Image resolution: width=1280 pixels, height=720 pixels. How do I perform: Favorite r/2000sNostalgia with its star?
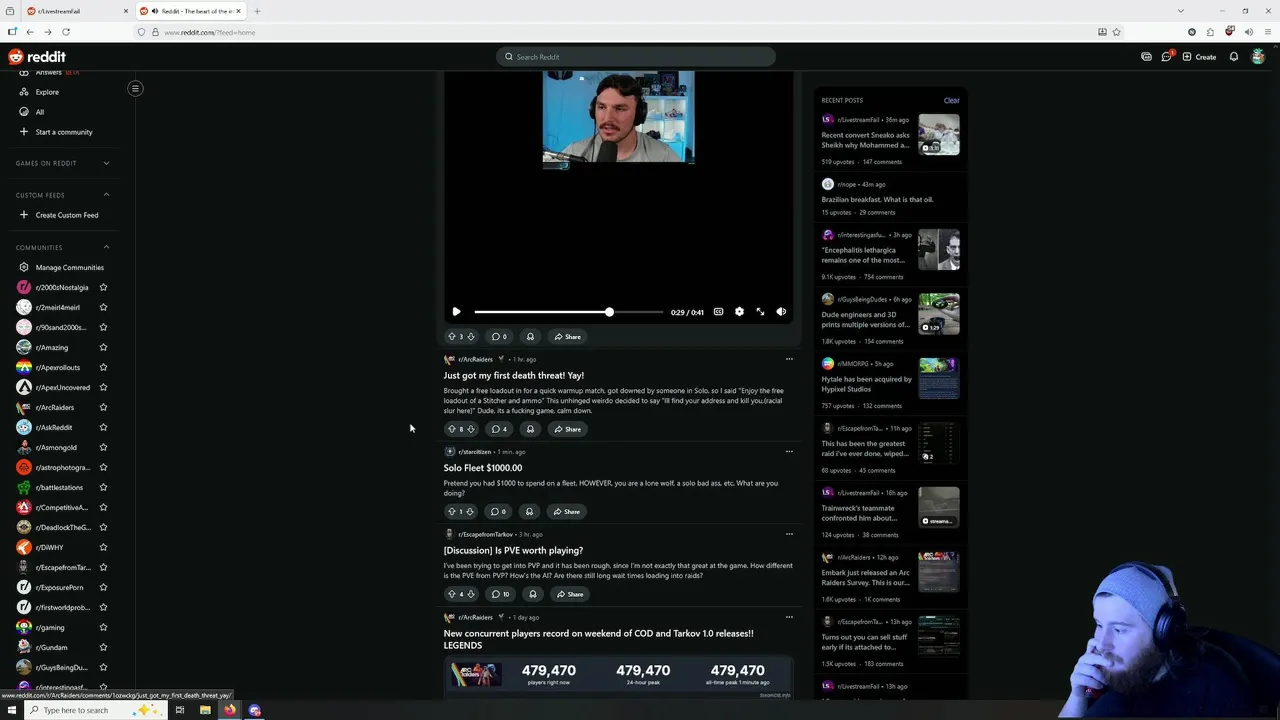103,287
